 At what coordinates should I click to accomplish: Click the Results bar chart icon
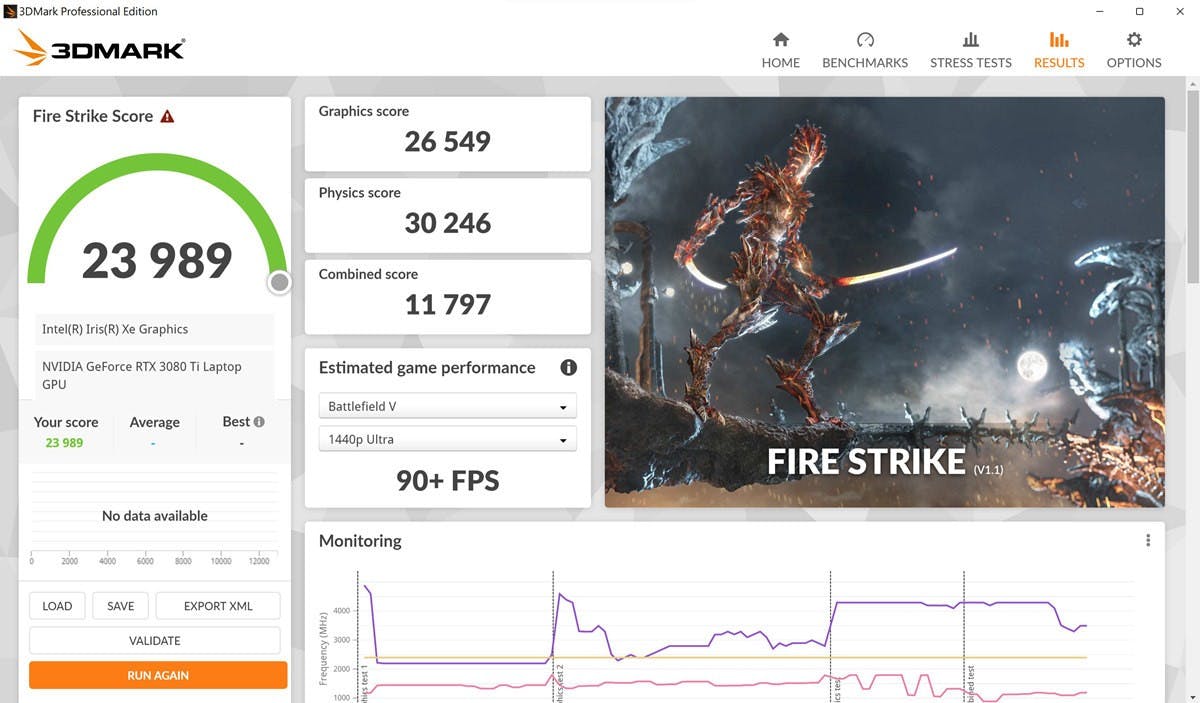click(1058, 40)
